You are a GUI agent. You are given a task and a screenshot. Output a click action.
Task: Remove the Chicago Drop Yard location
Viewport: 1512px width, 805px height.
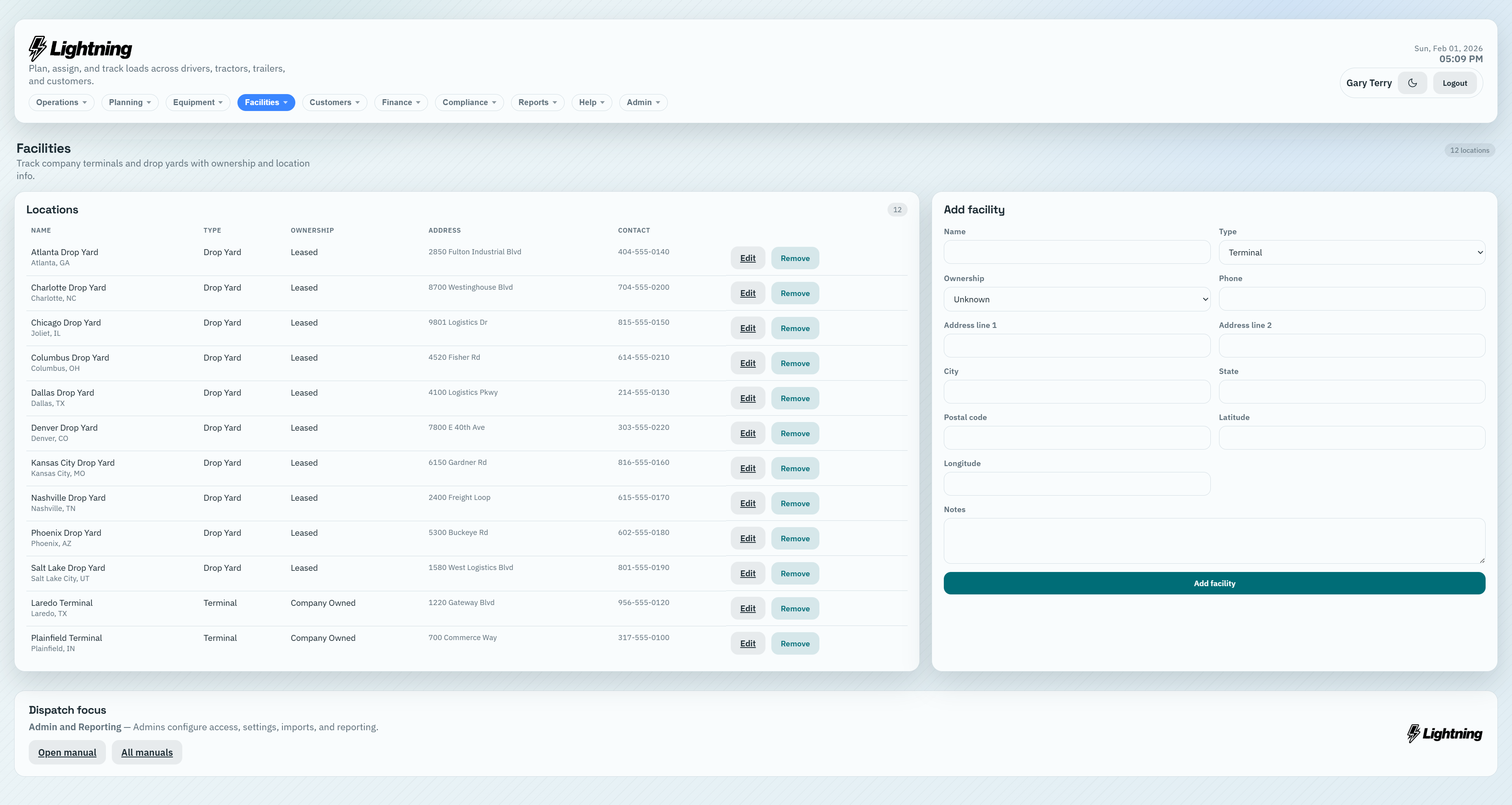tap(795, 329)
